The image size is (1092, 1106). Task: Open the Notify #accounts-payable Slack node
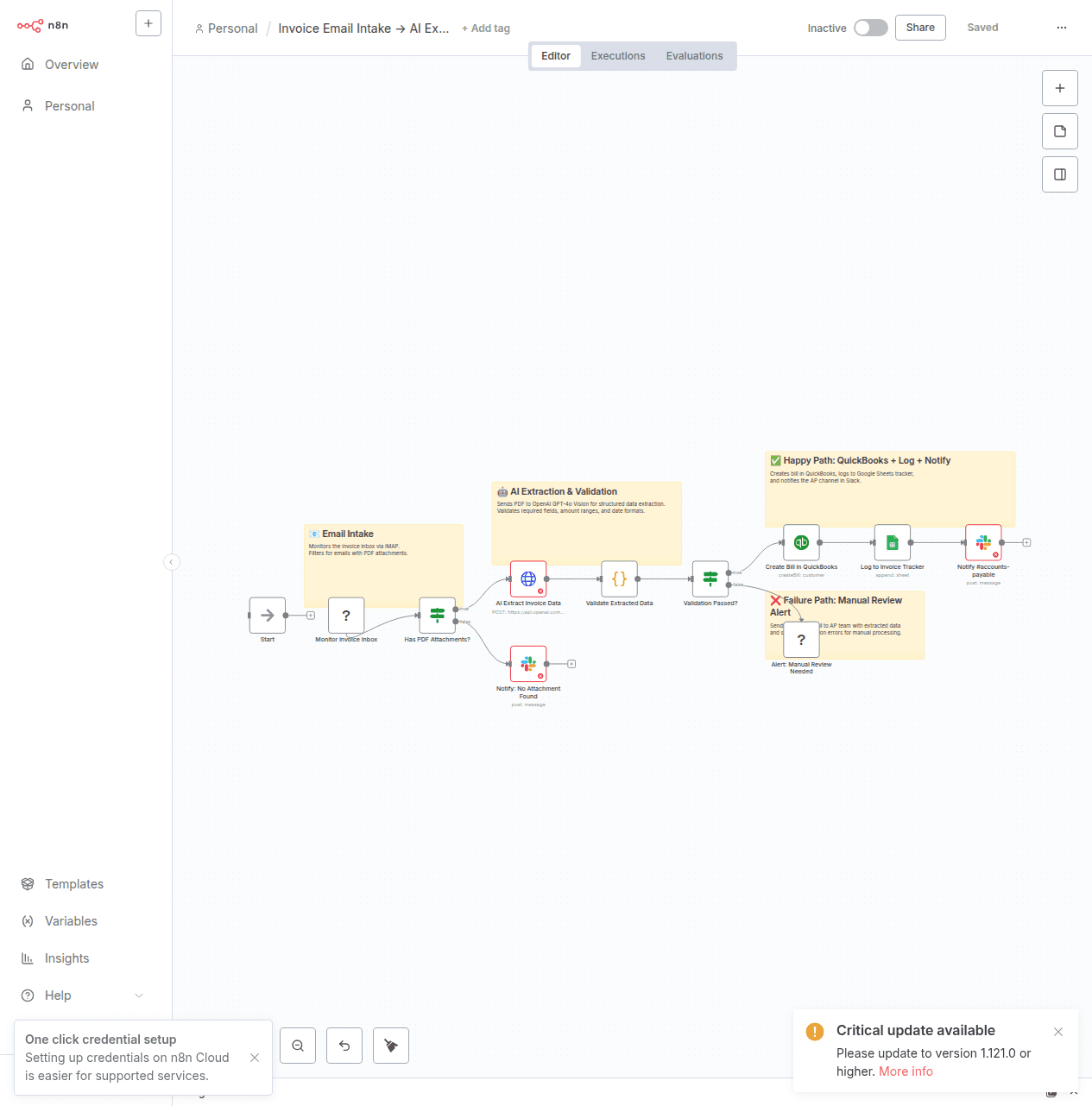[x=983, y=542]
